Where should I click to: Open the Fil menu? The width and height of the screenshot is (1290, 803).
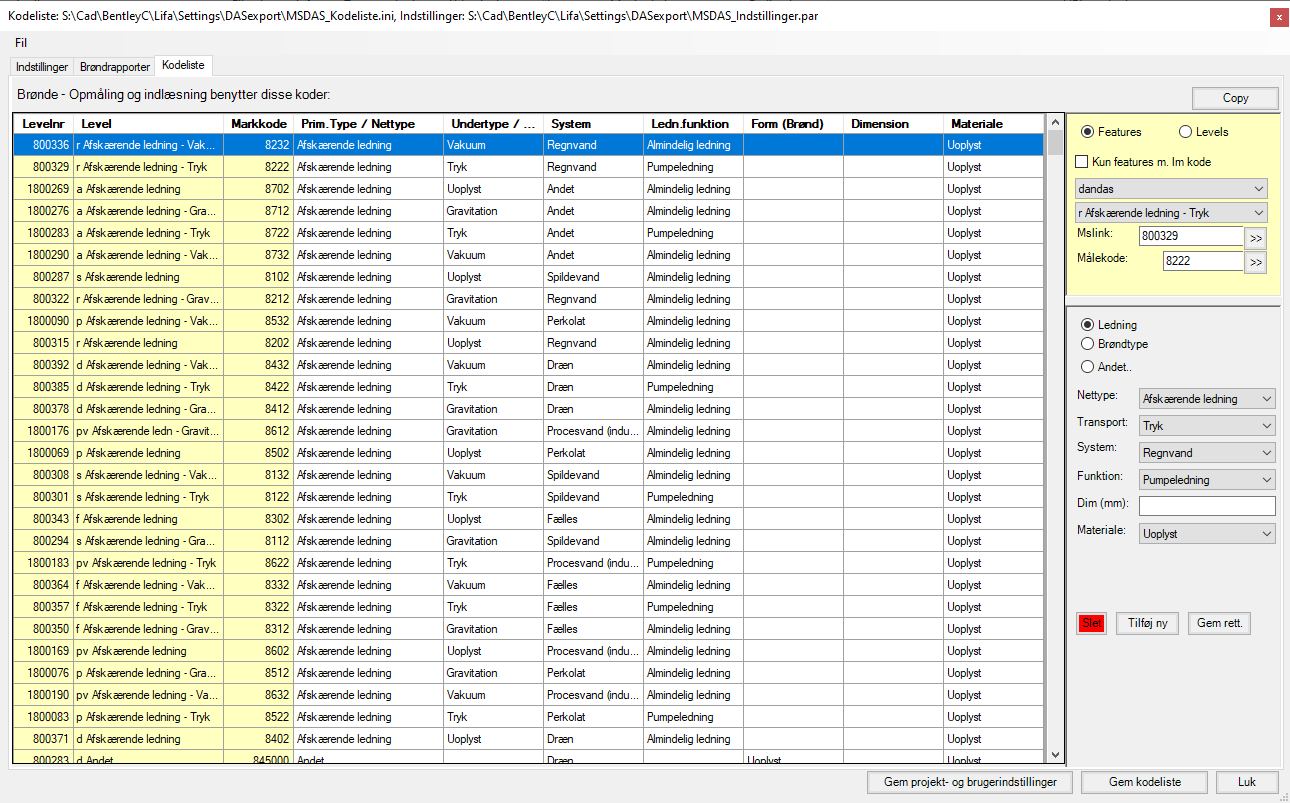[21, 43]
